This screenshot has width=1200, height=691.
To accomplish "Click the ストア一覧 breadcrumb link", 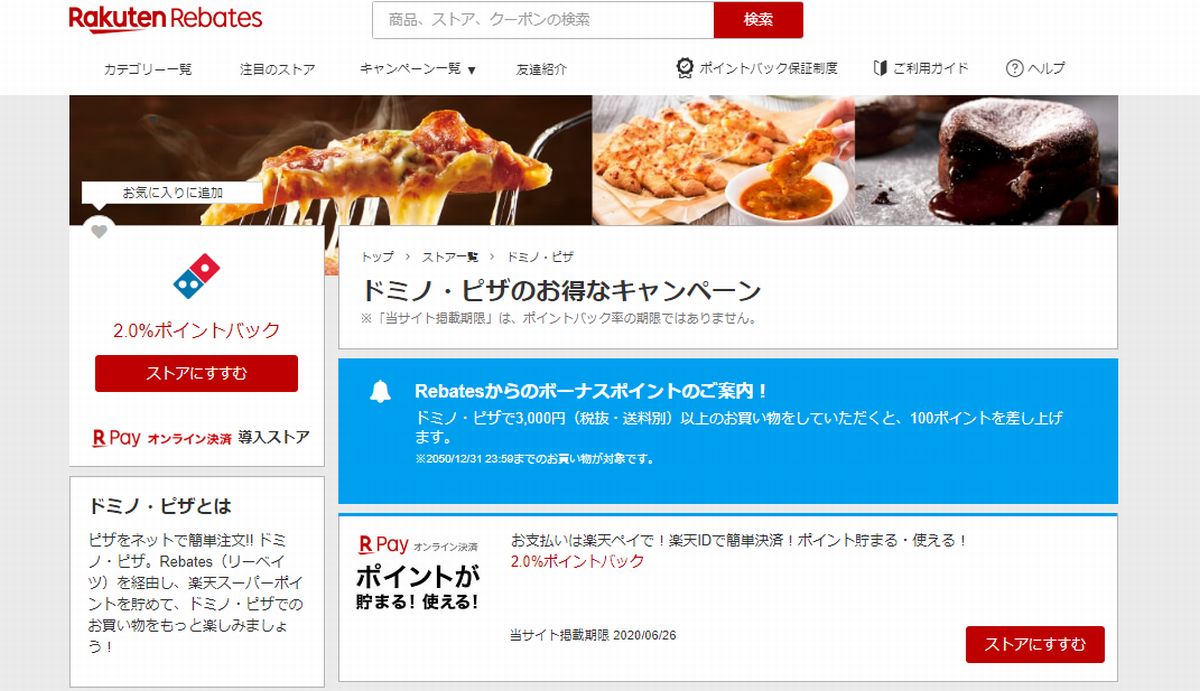I will point(450,257).
